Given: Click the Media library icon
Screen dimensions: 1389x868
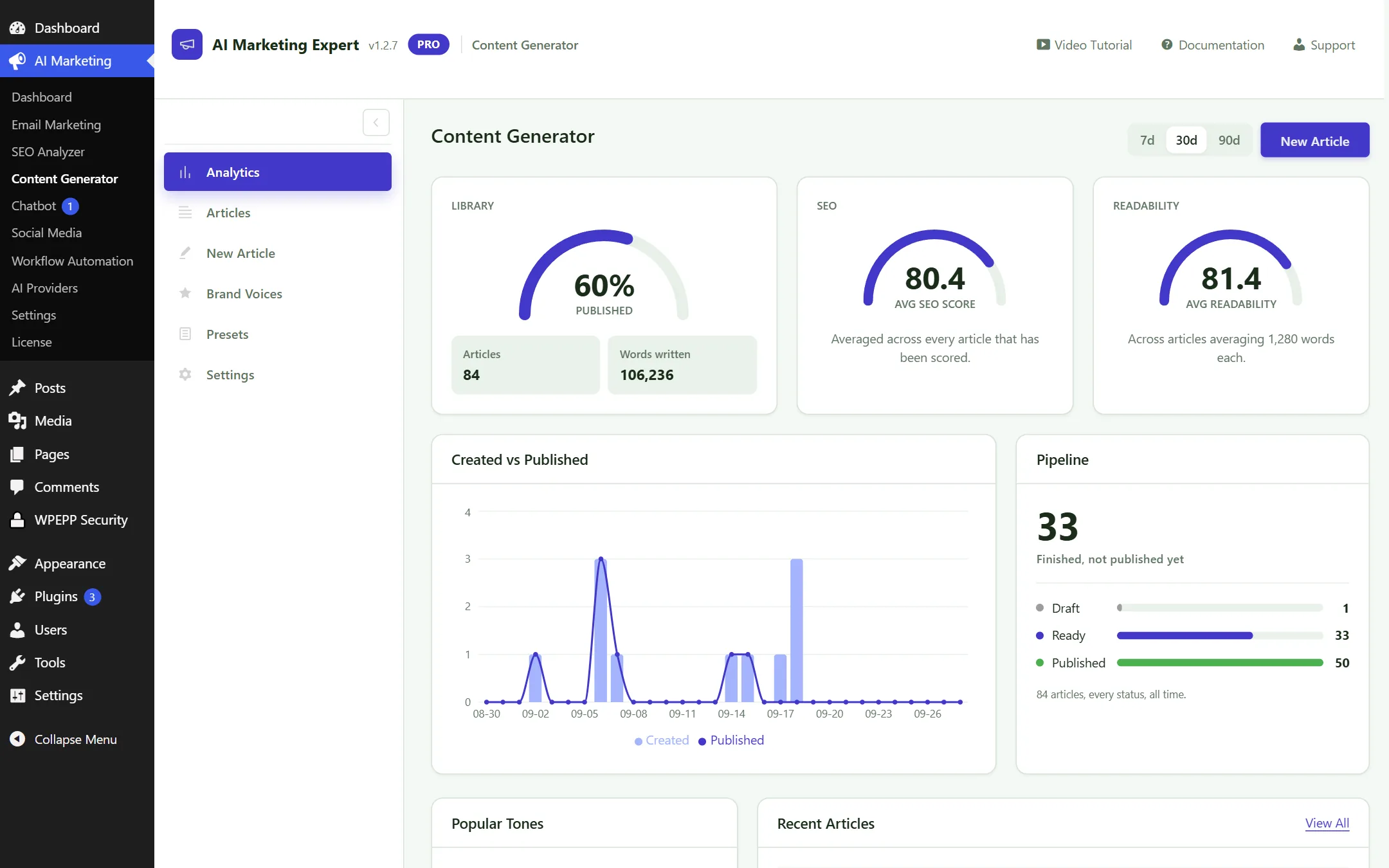Looking at the screenshot, I should click(x=17, y=420).
